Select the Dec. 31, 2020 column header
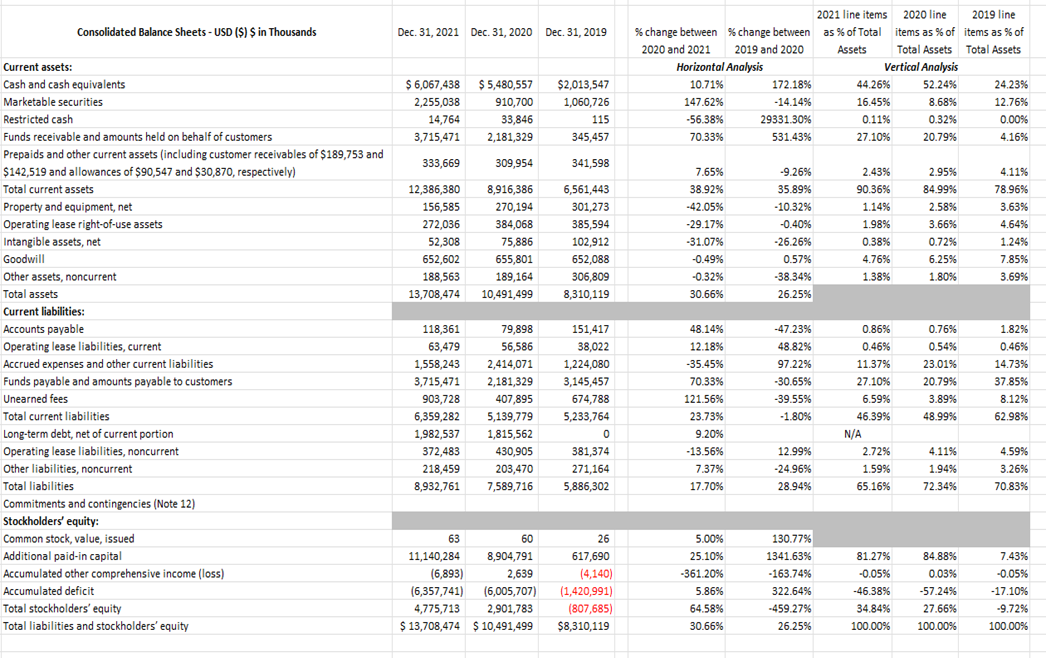The height and width of the screenshot is (658, 1046). tap(502, 31)
